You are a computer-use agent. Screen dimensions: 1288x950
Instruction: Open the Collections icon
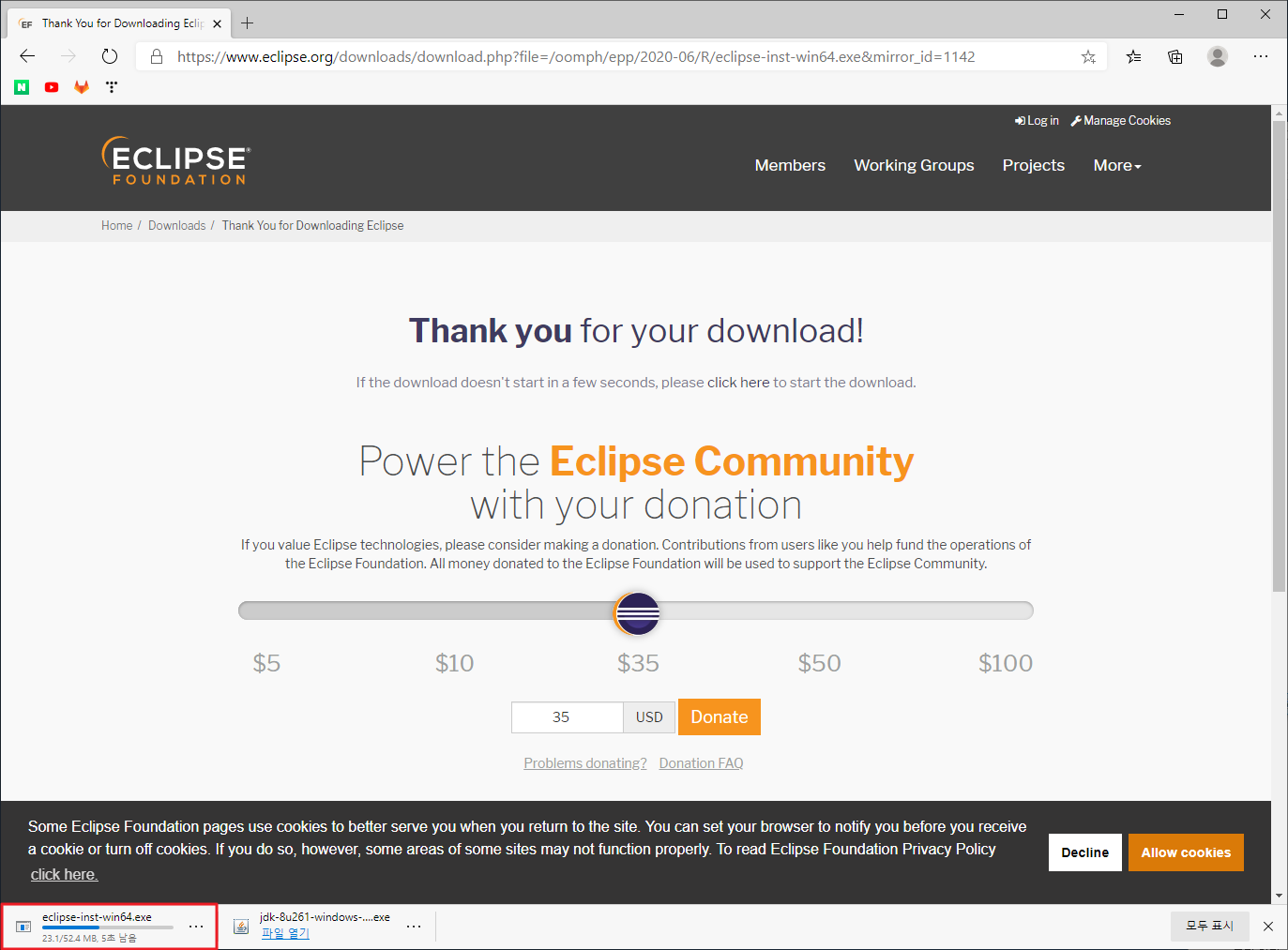click(x=1174, y=56)
